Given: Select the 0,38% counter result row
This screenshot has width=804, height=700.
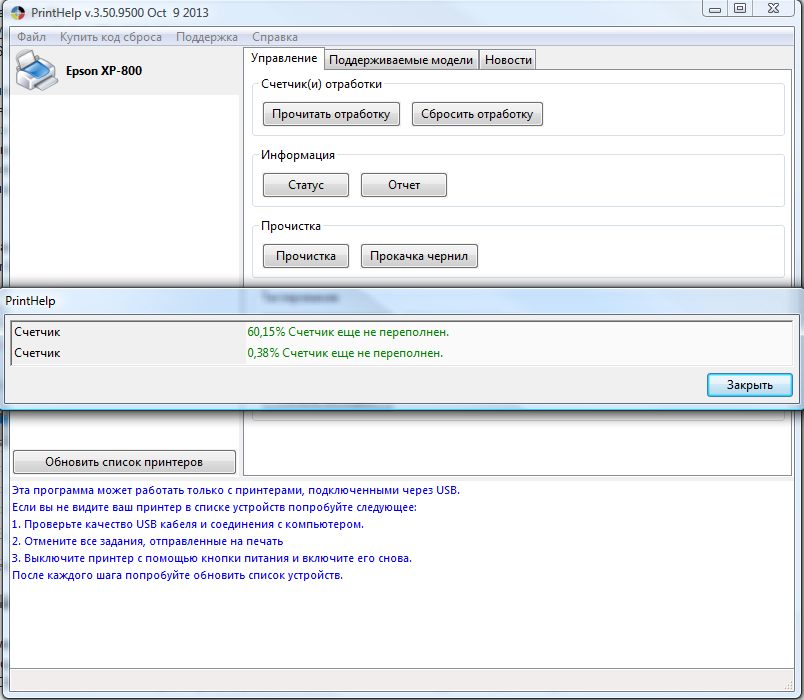Looking at the screenshot, I should click(401, 353).
